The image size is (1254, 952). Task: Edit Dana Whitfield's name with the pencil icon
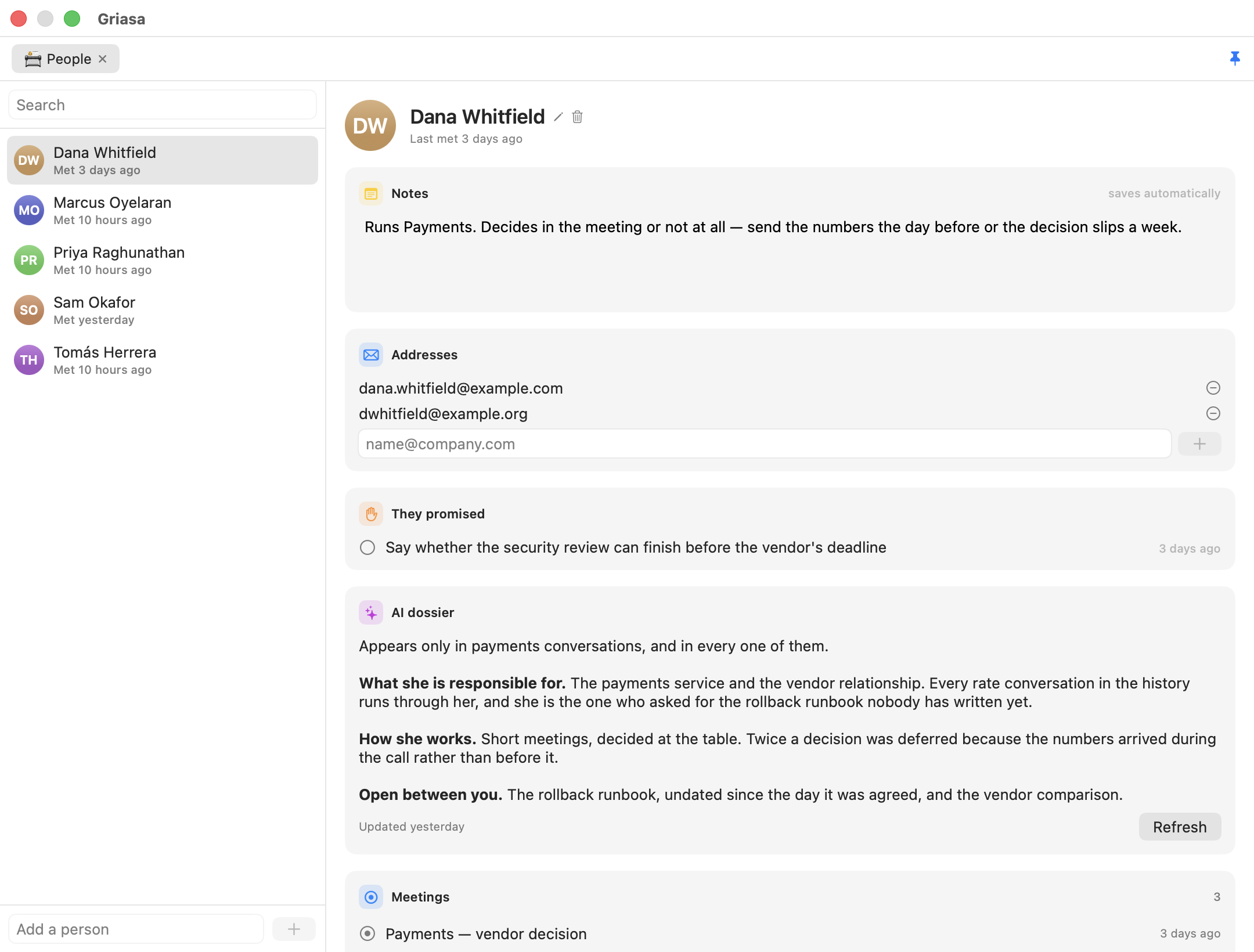(558, 117)
